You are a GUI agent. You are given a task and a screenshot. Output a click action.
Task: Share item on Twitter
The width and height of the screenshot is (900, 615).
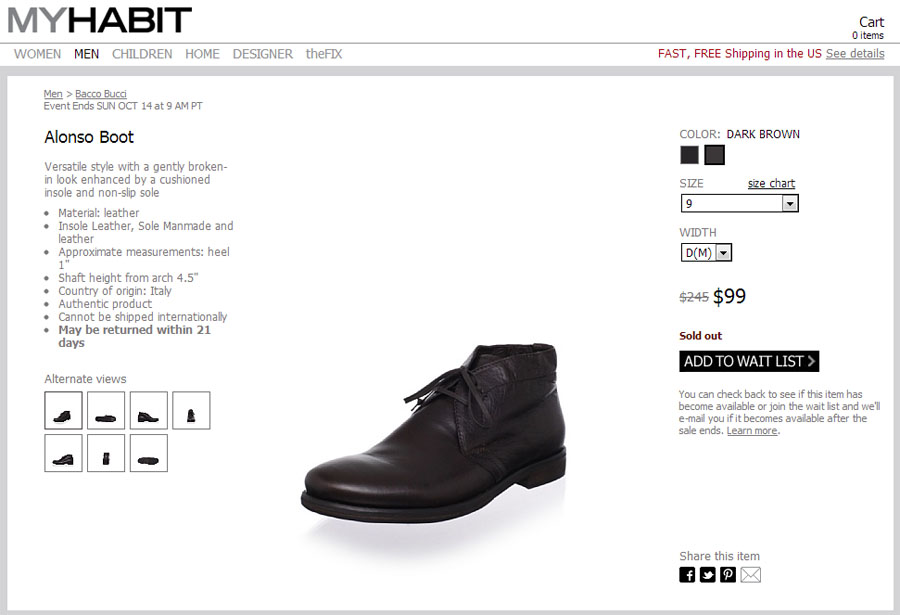(x=707, y=574)
